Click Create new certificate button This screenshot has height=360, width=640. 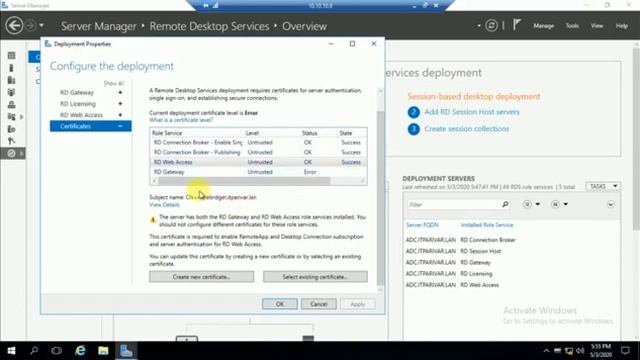(x=201, y=277)
